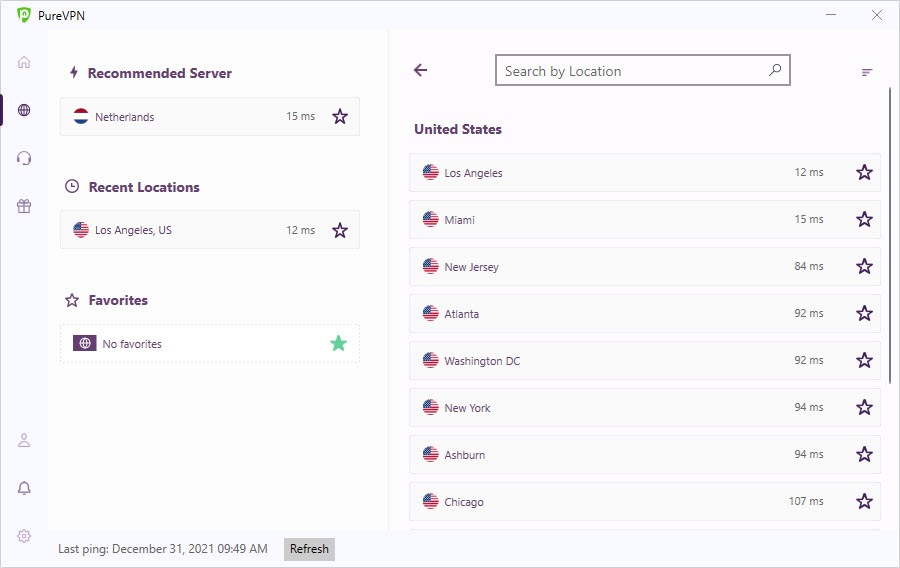Viewport: 900px width, 568px height.
Task: Select the Ashburn server
Action: tap(645, 454)
